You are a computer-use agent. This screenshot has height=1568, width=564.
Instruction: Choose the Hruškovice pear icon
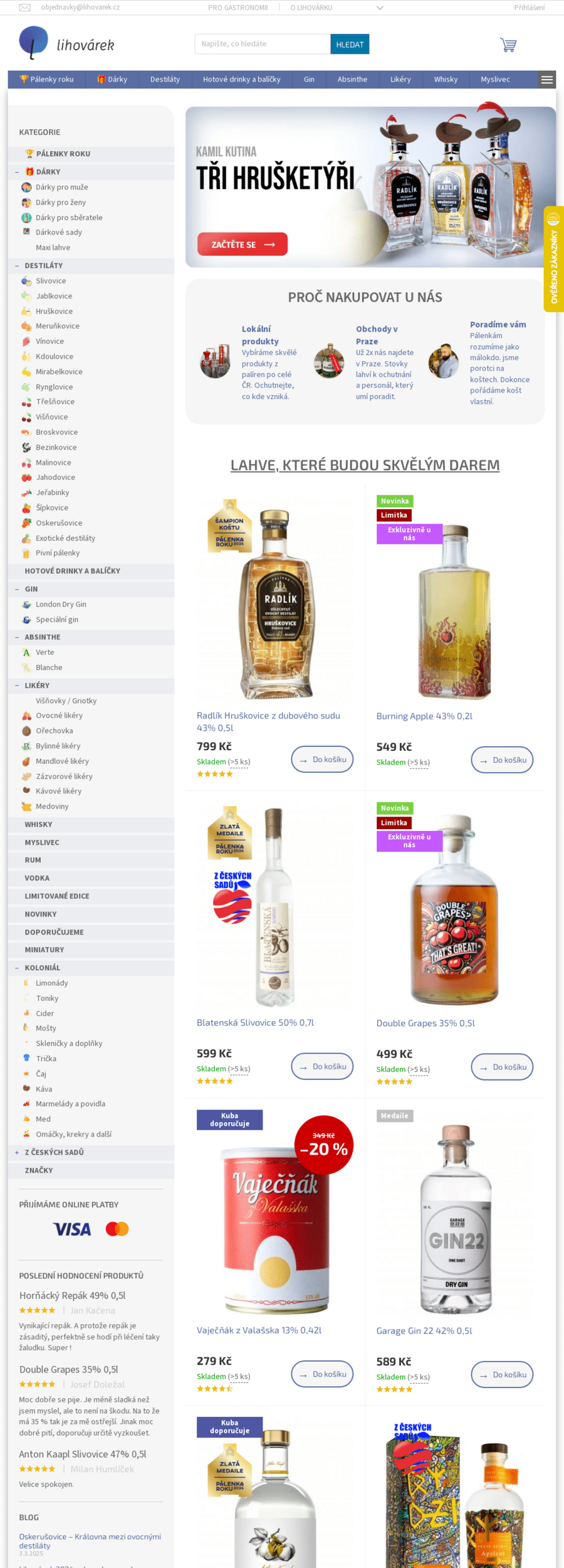[x=26, y=311]
